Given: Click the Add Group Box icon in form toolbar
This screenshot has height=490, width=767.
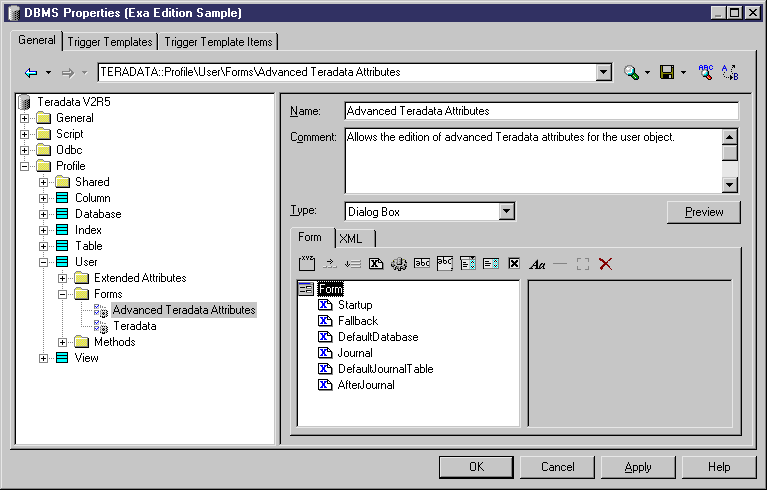Looking at the screenshot, I should [307, 264].
